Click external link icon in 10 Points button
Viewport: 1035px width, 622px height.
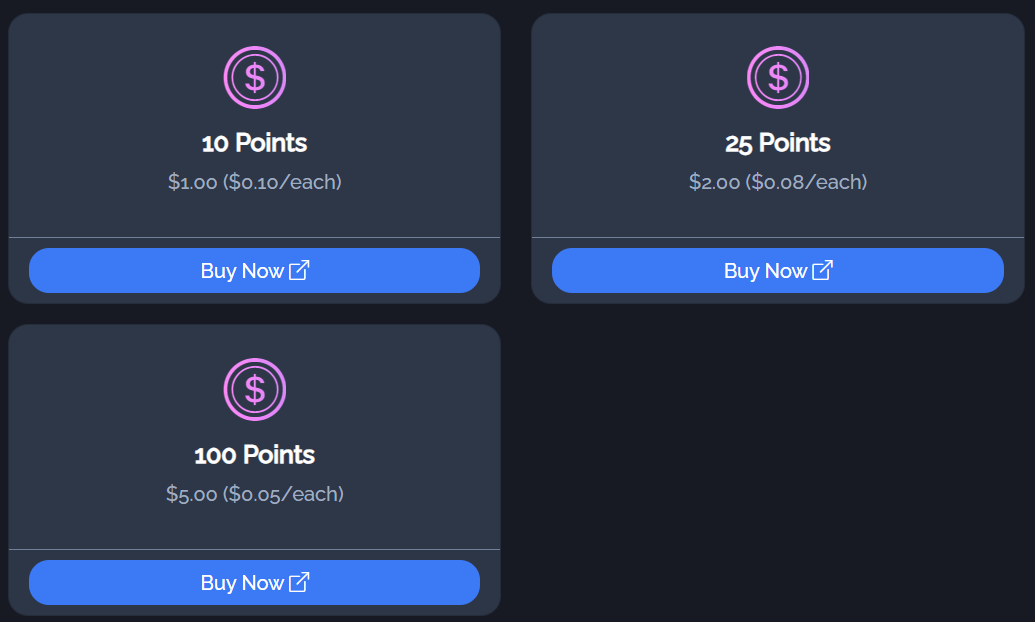pyautogui.click(x=299, y=270)
